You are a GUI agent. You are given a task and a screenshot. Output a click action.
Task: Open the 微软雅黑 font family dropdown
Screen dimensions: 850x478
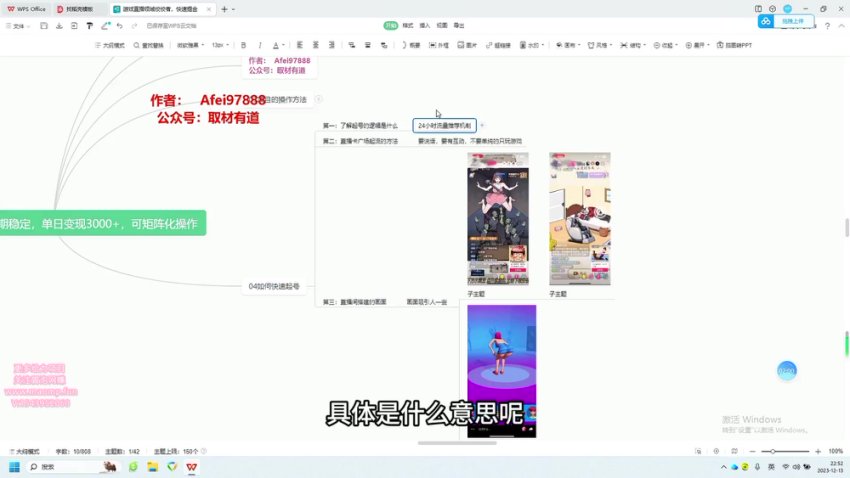pos(189,45)
